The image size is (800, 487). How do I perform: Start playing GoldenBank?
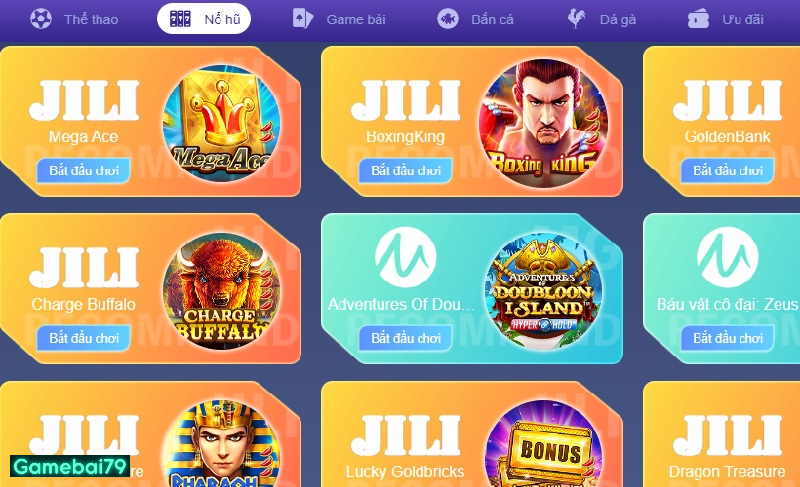(x=728, y=170)
